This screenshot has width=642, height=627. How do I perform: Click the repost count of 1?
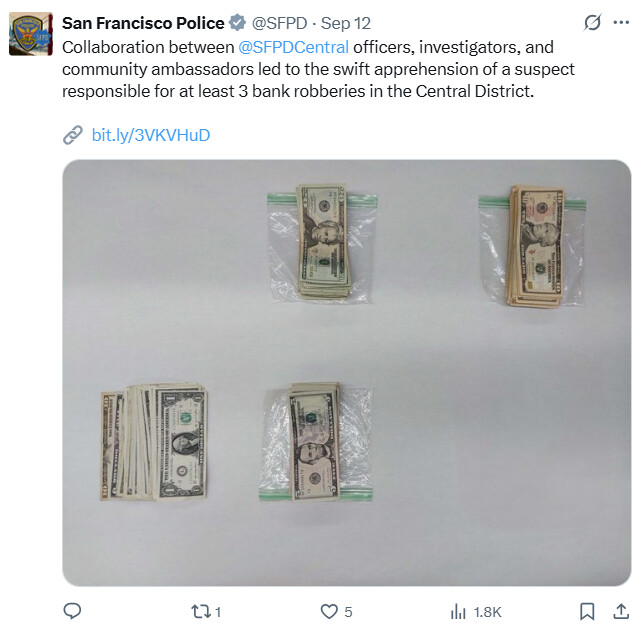tap(218, 612)
